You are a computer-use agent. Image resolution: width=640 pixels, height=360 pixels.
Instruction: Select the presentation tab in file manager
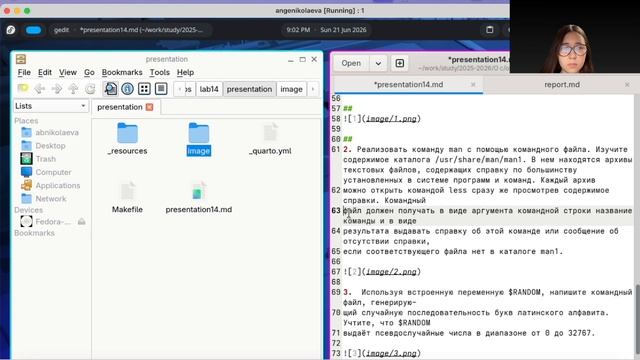pyautogui.click(x=120, y=107)
